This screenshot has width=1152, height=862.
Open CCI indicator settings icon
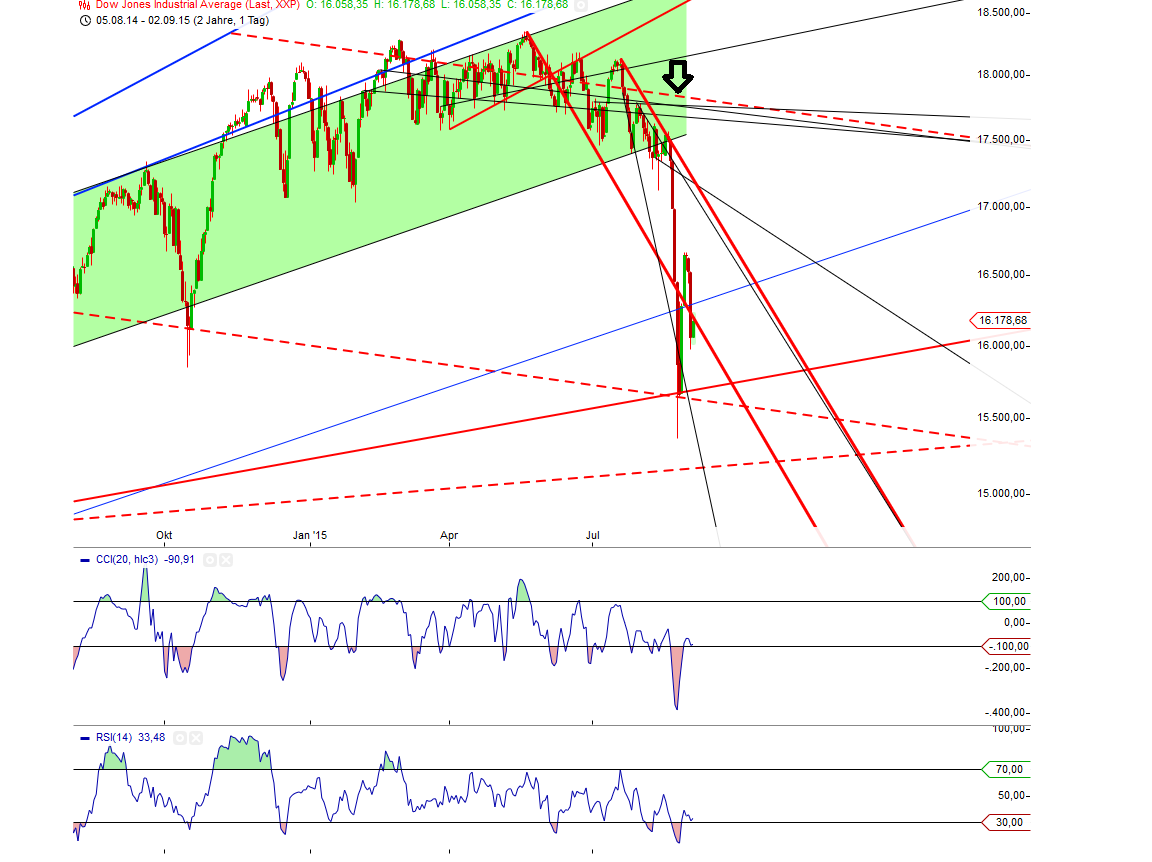(209, 559)
